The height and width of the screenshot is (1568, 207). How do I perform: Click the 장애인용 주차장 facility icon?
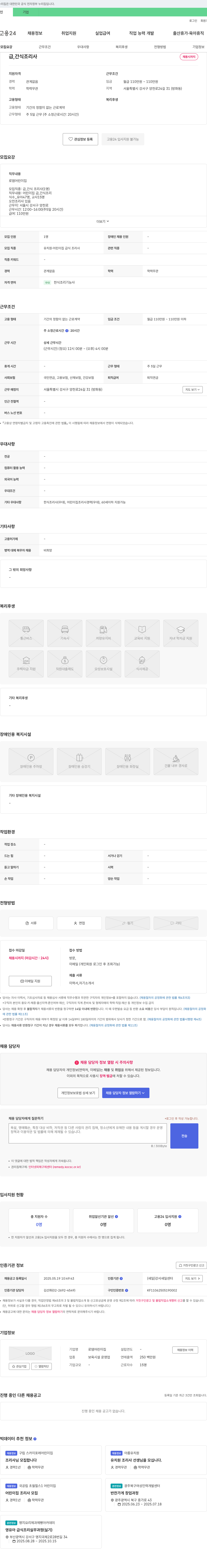pos(31,762)
